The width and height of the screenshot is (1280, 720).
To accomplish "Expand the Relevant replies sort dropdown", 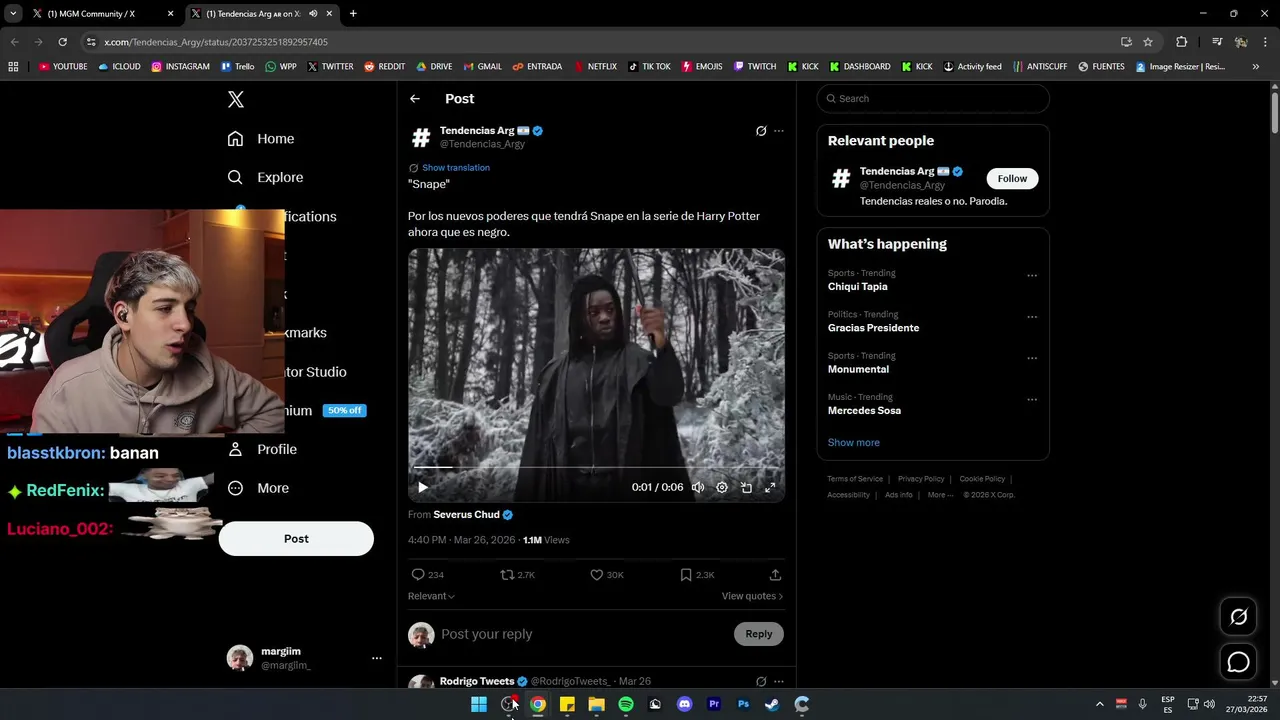I will click(431, 596).
